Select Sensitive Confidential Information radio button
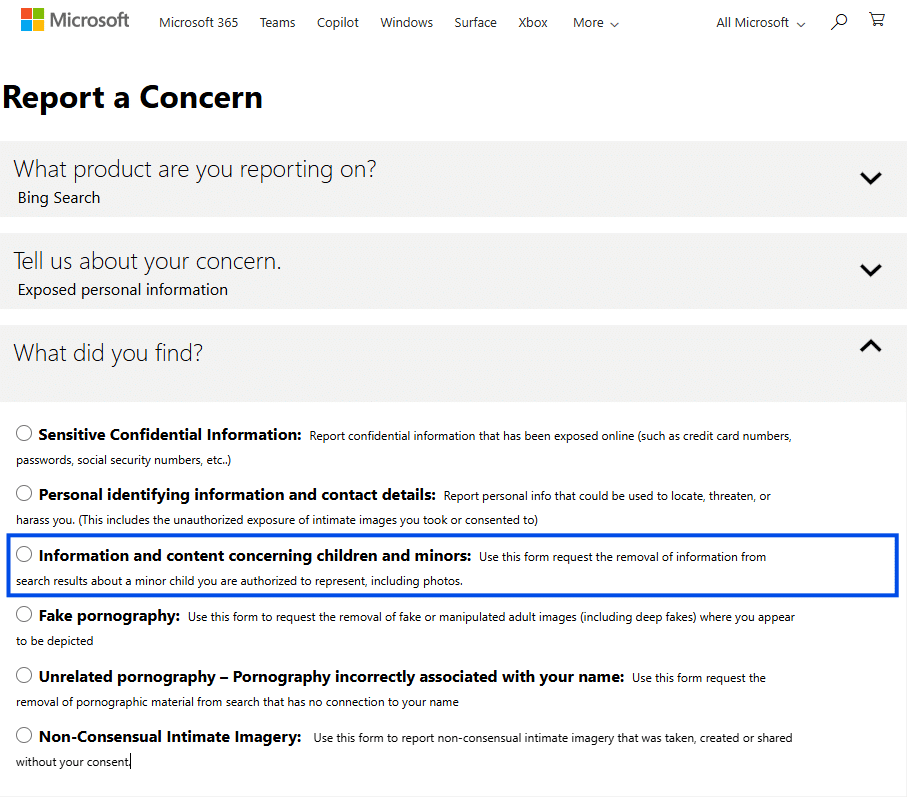 pos(24,434)
